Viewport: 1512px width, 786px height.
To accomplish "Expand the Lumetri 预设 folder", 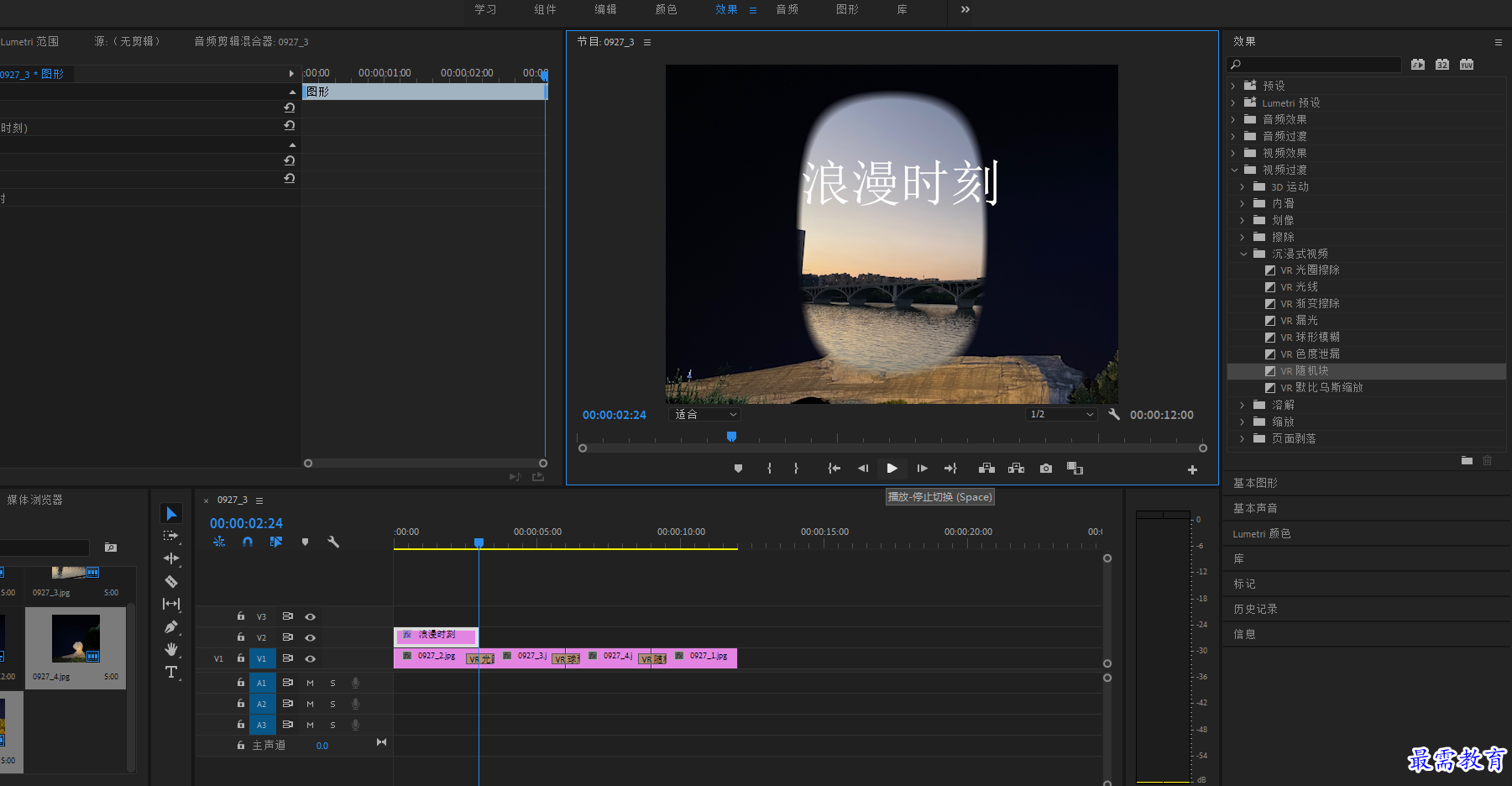I will (x=1233, y=102).
